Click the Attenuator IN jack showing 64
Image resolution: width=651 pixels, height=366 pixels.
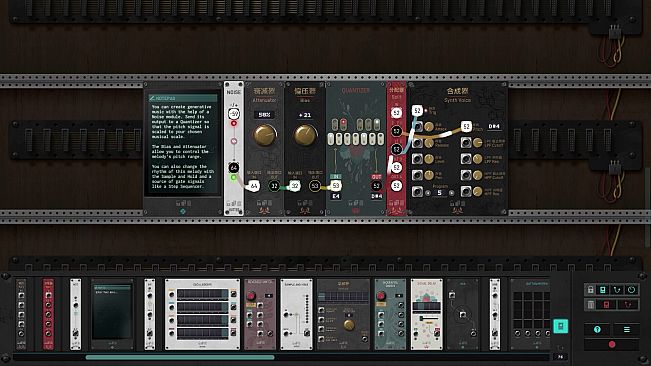point(254,186)
